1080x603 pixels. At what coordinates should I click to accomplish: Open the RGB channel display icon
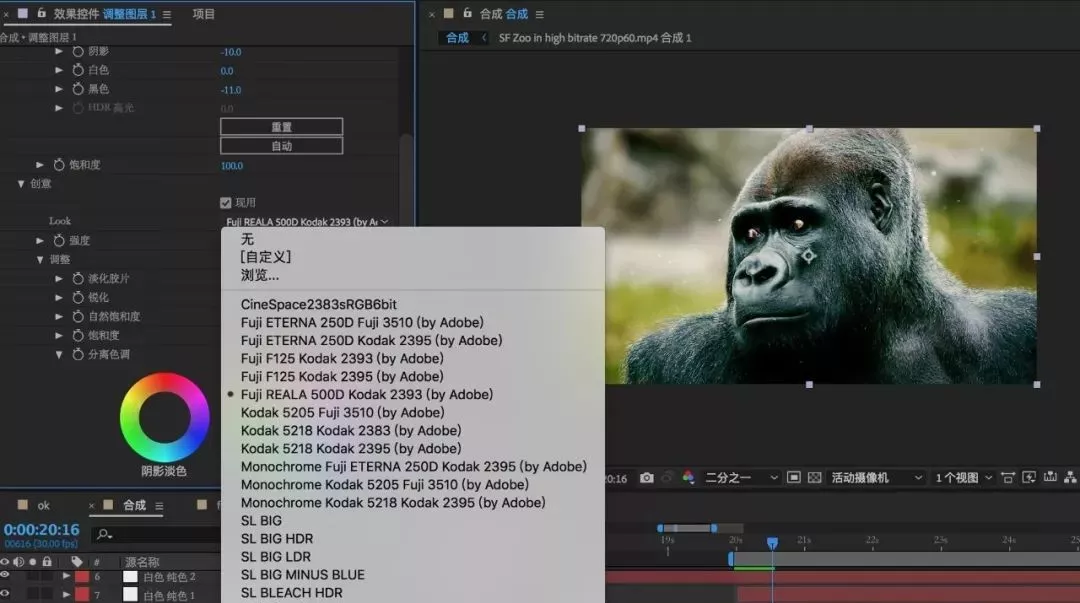coord(688,478)
